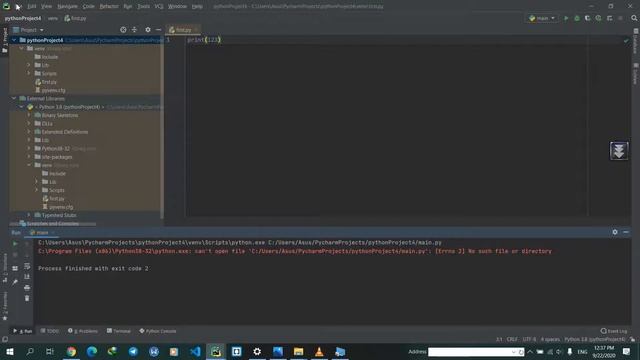This screenshot has width=640, height=360.
Task: Click the print icon in Run panel toolbar
Action: pos(27,288)
